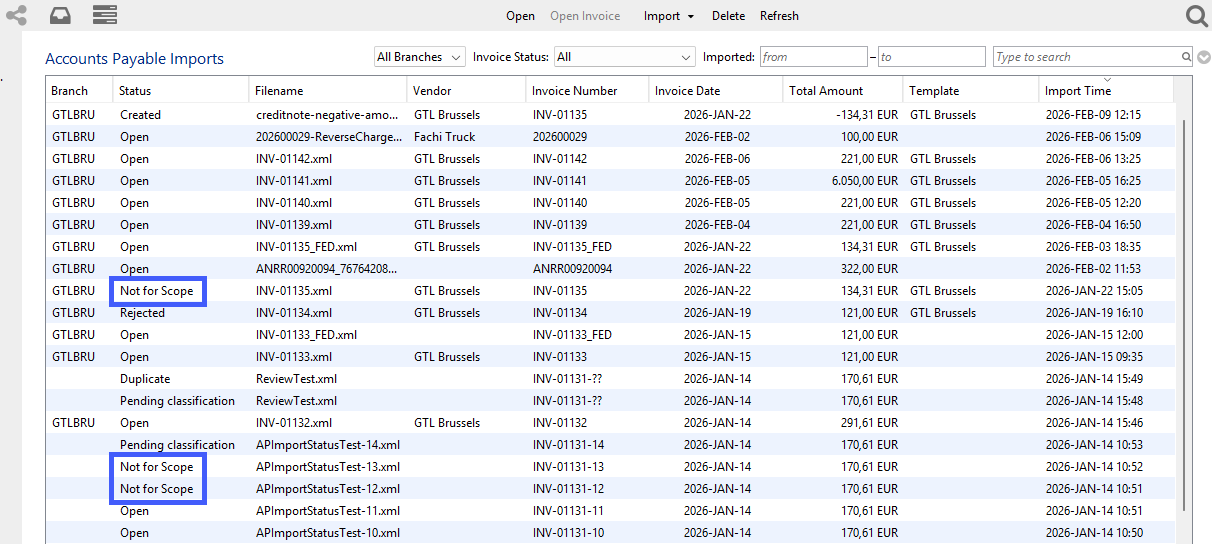
Task: Click the 'Type to search' field
Action: (x=1086, y=57)
